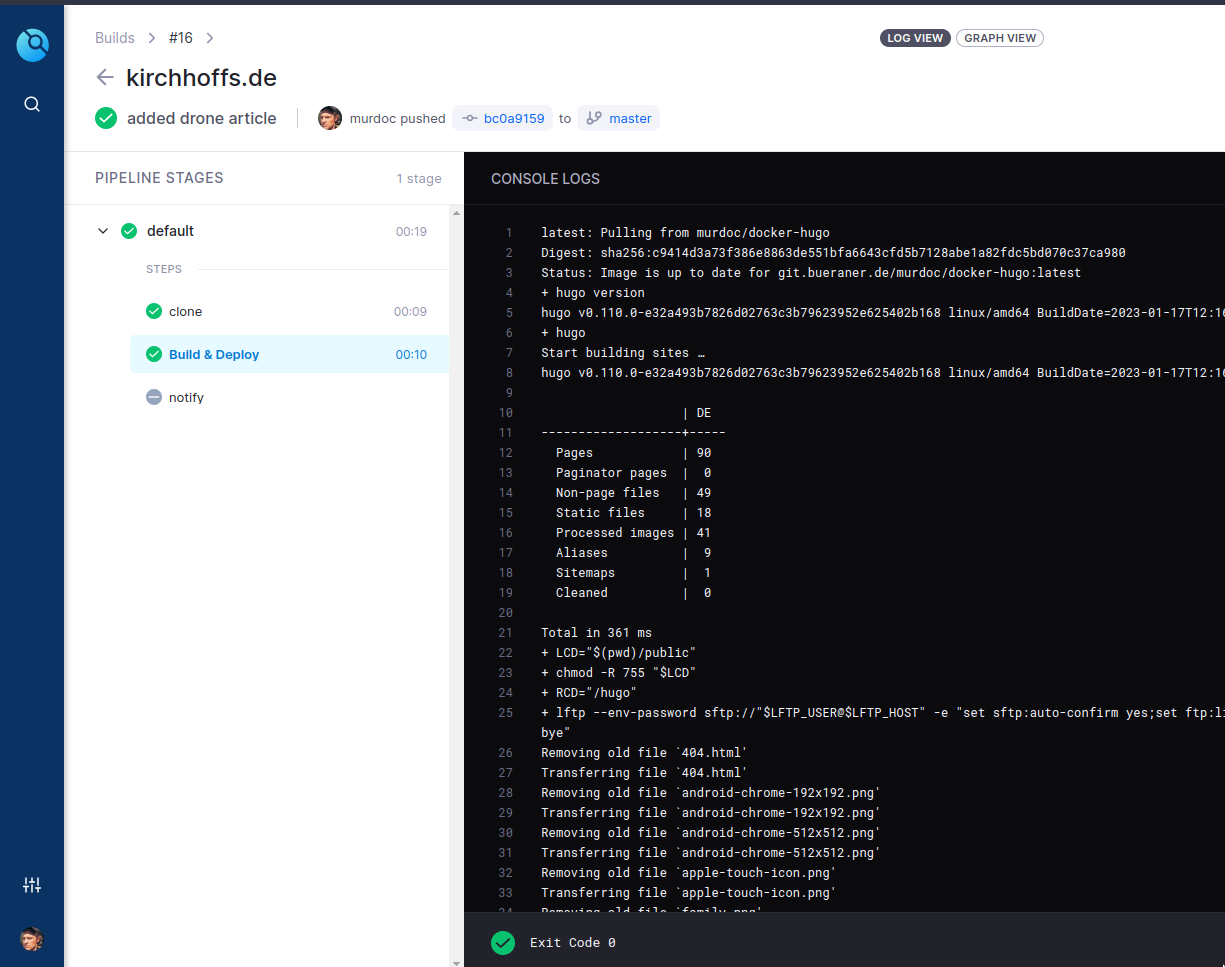Switch to Graph View
Image resolution: width=1225 pixels, height=967 pixels.
point(999,38)
